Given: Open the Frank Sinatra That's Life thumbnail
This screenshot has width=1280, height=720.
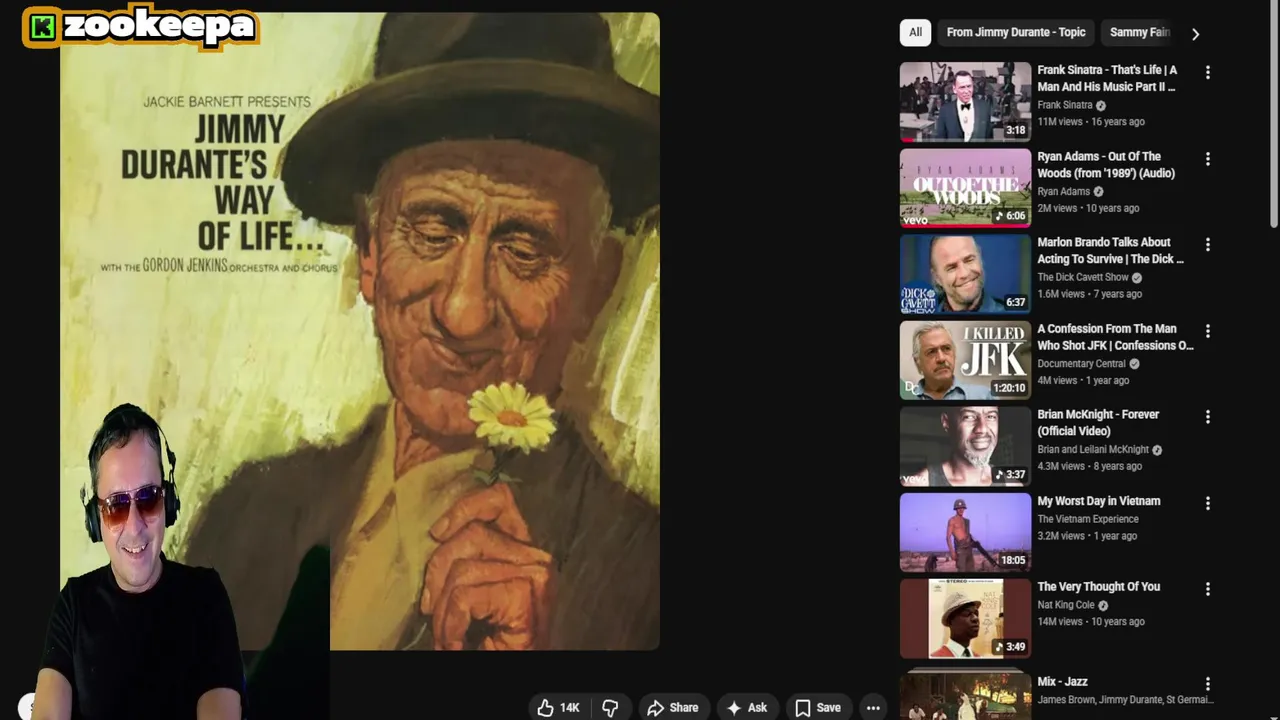Looking at the screenshot, I should pyautogui.click(x=965, y=102).
